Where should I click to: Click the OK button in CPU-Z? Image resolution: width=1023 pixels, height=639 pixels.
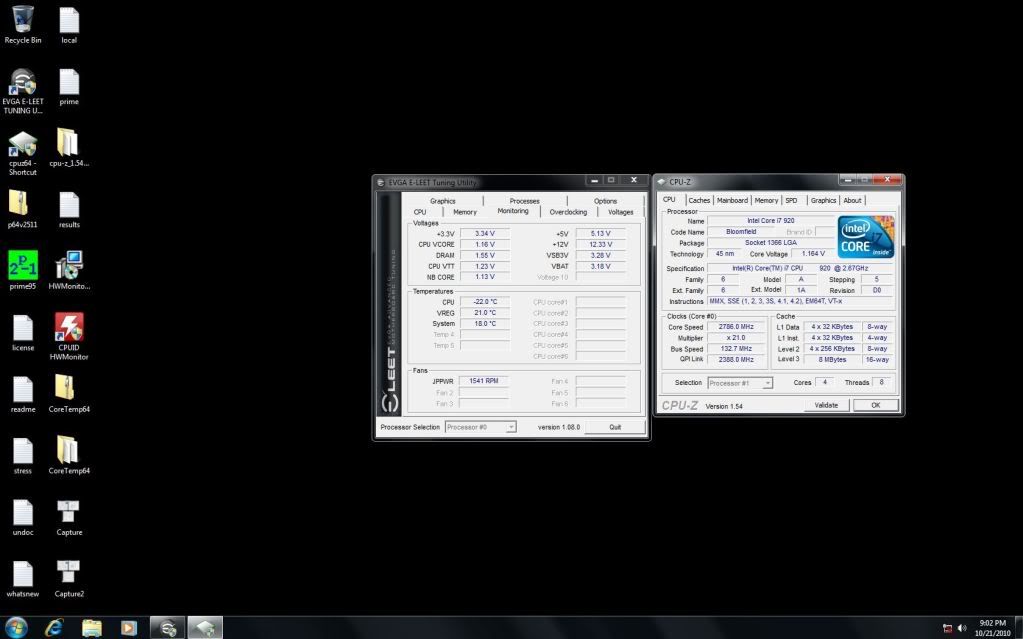pos(876,405)
